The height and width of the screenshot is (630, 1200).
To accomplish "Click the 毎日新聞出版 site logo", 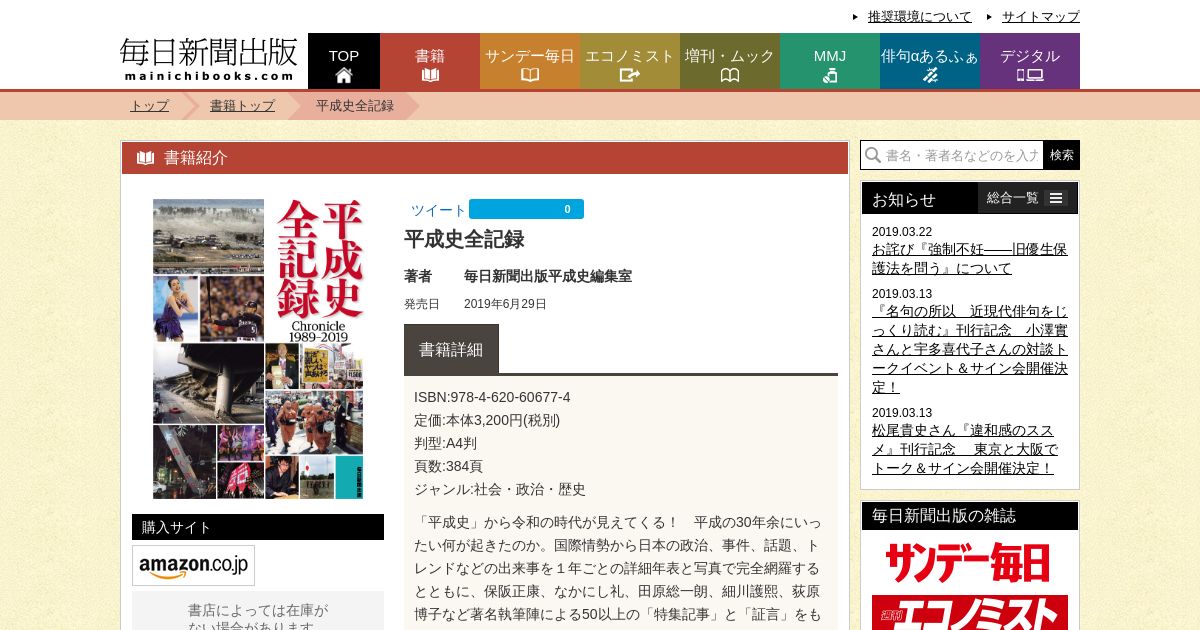I will pyautogui.click(x=209, y=59).
